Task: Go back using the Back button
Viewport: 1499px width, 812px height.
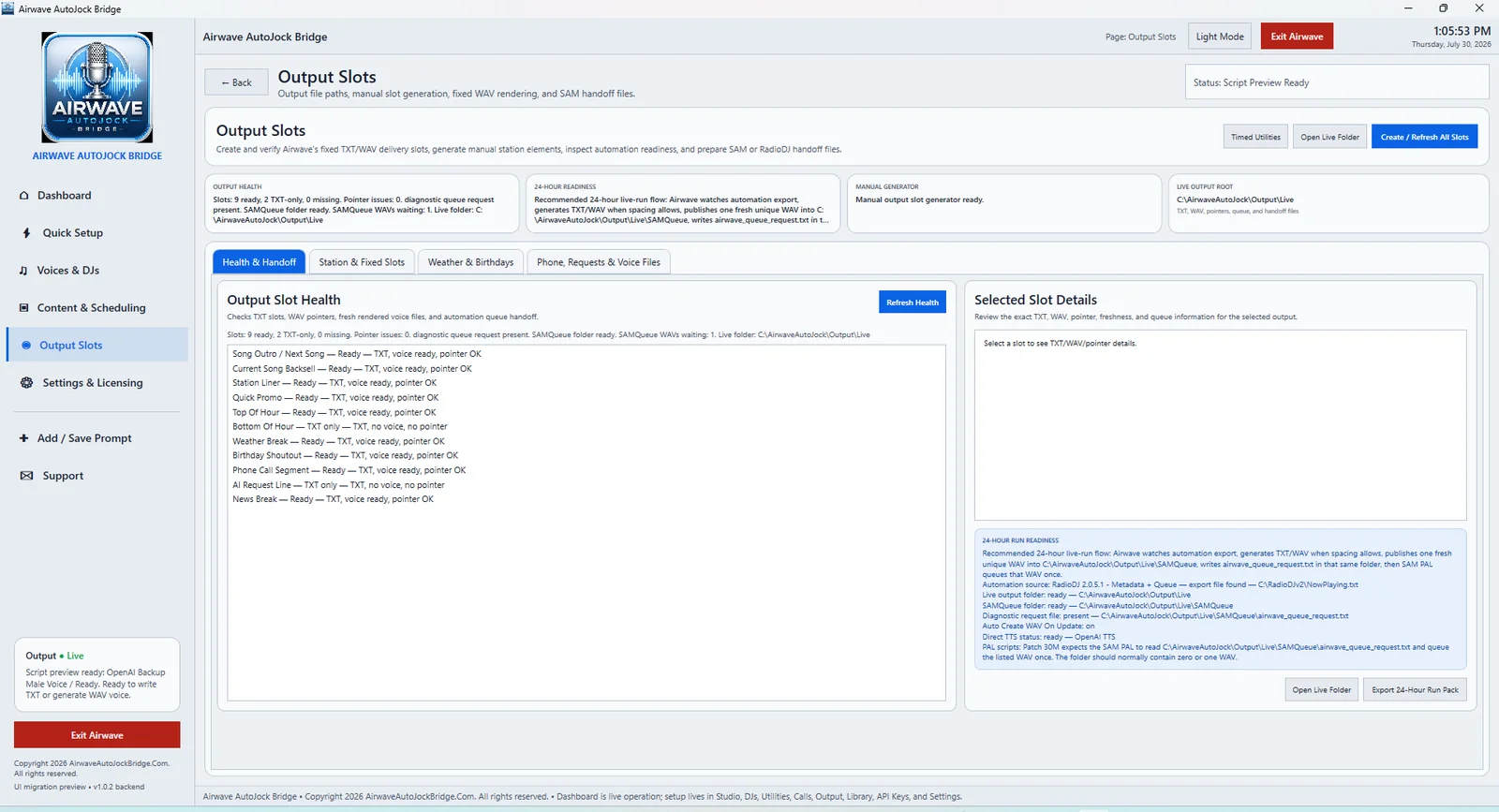Action: pyautogui.click(x=236, y=82)
